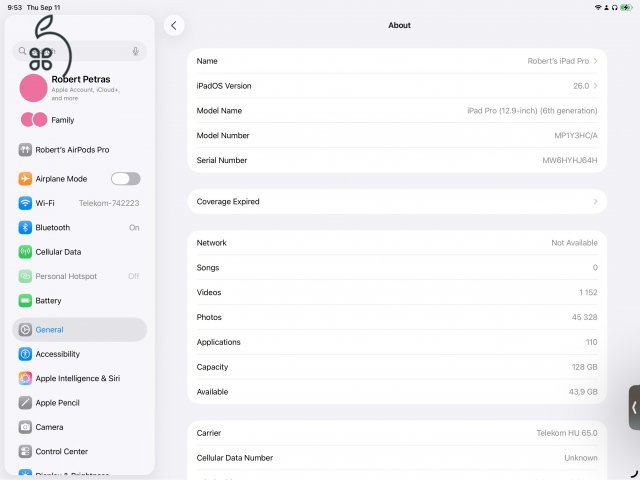Tap Applications count 110
This screenshot has height=480, width=640.
(591, 342)
